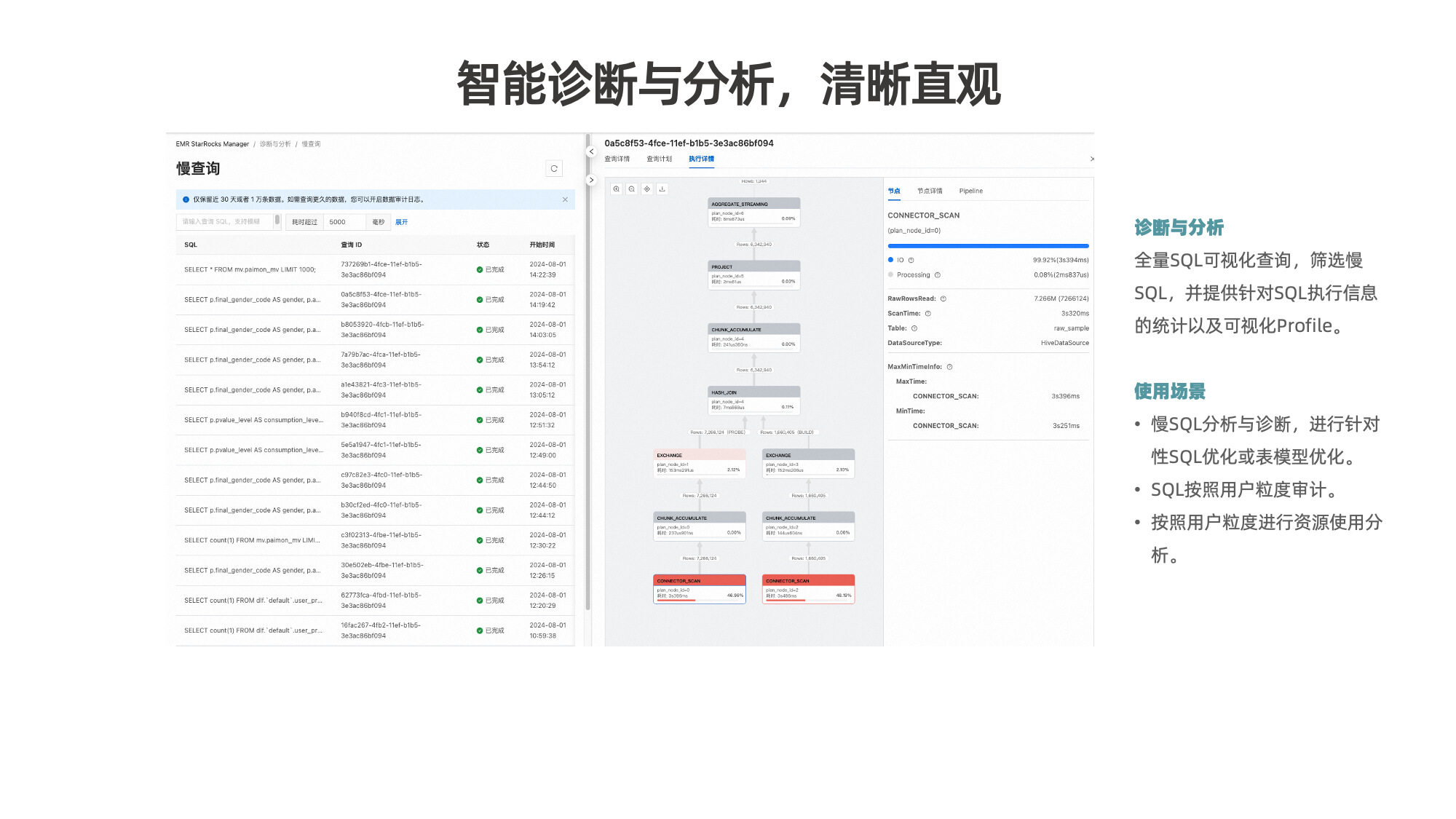
Task: Refresh the slow query list
Action: click(554, 169)
